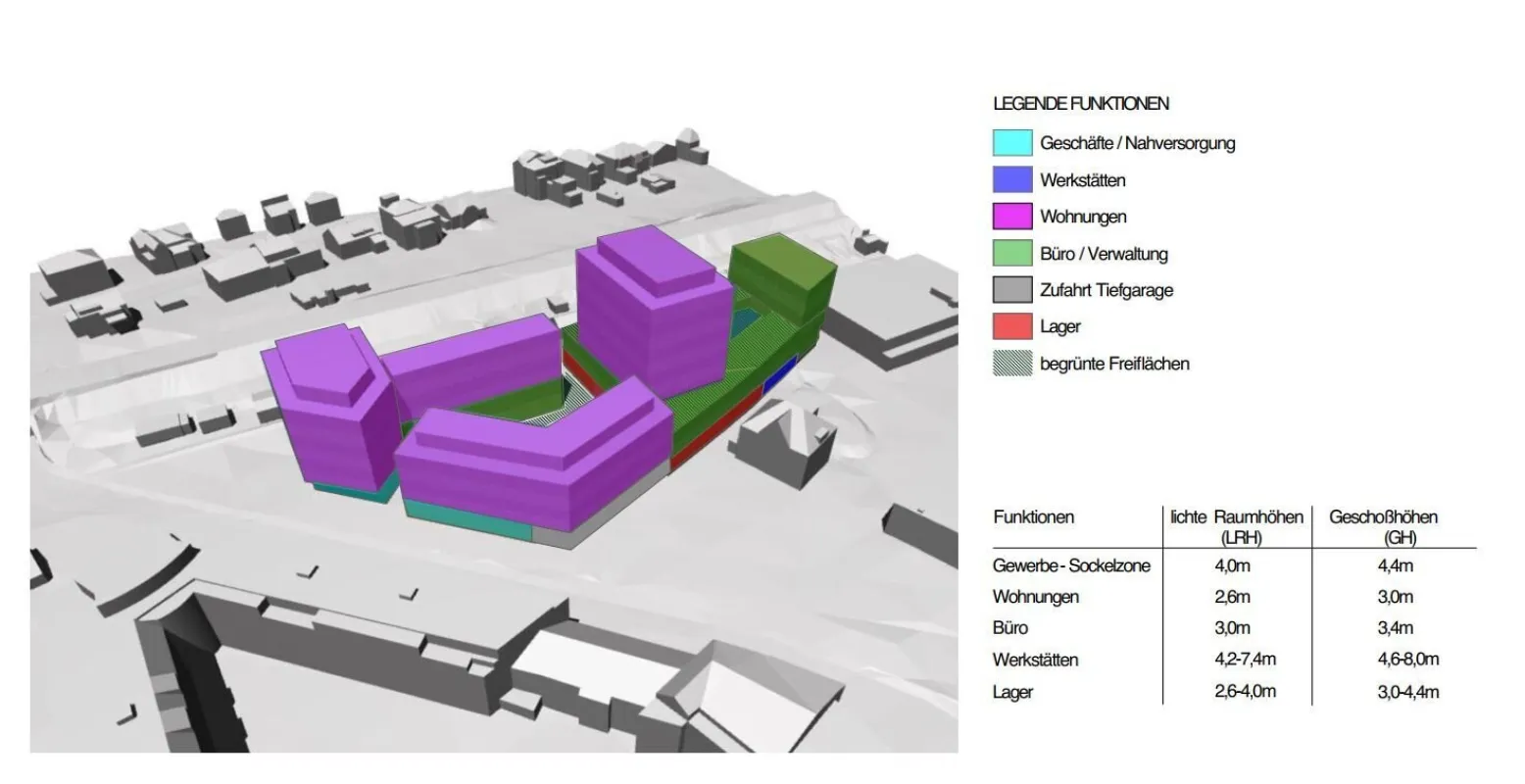Click the LEGENDE FUNKTIONEN heading
The width and height of the screenshot is (1525, 784).
tap(1082, 103)
